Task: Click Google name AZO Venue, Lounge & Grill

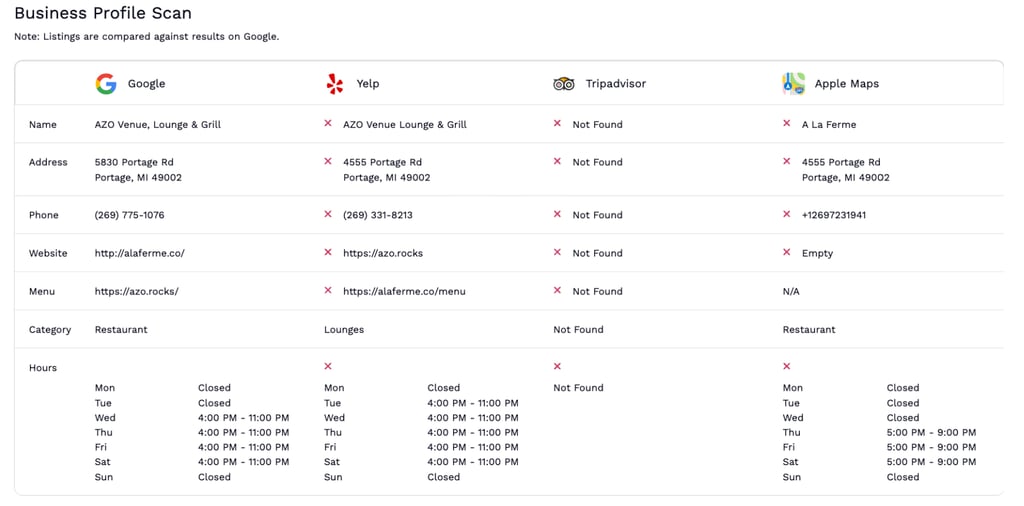Action: click(x=158, y=124)
